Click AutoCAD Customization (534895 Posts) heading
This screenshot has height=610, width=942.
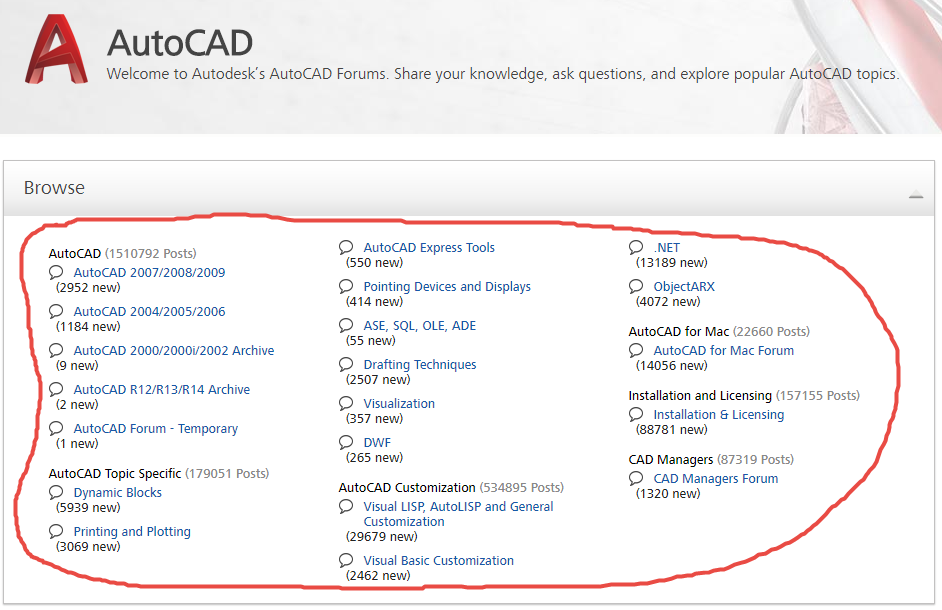451,487
